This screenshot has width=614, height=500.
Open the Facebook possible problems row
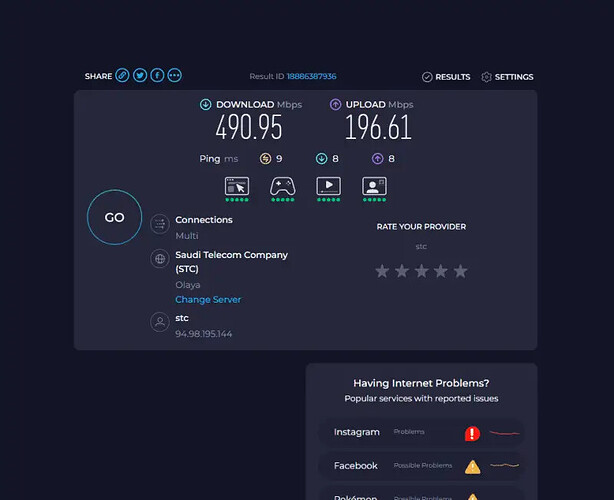[421, 466]
